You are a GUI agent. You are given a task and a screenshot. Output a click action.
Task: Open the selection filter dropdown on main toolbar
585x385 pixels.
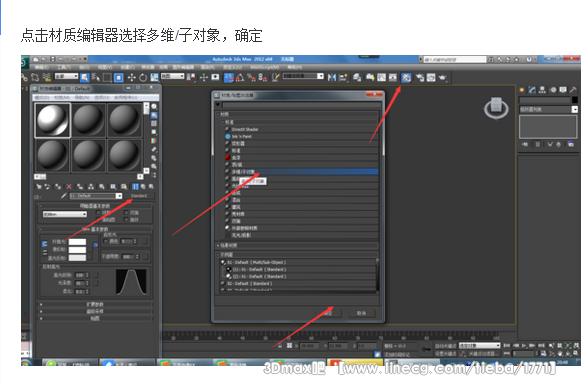(66, 76)
